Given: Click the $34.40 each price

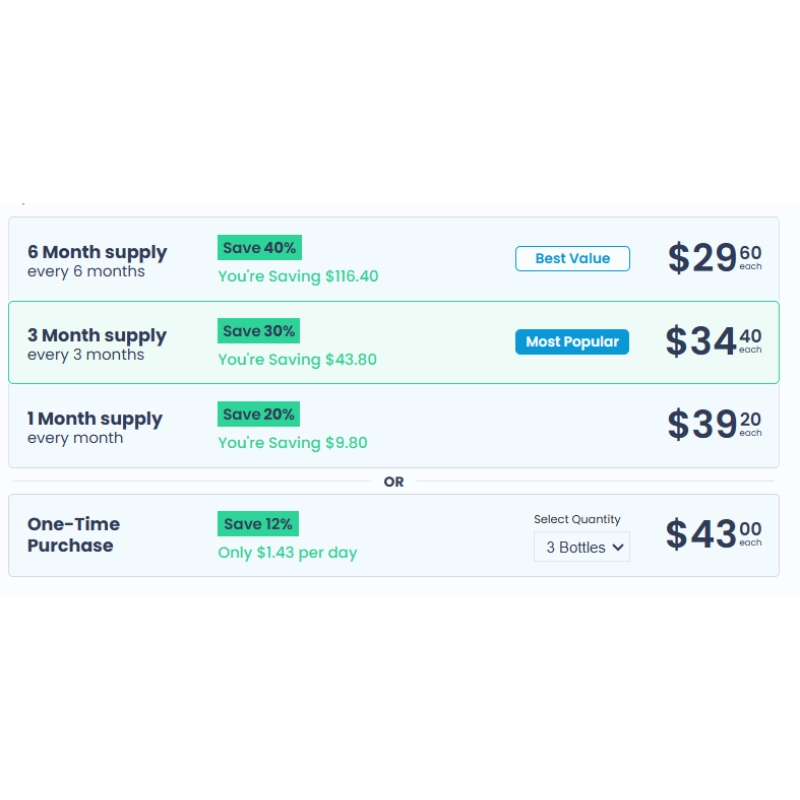Looking at the screenshot, I should 713,341.
